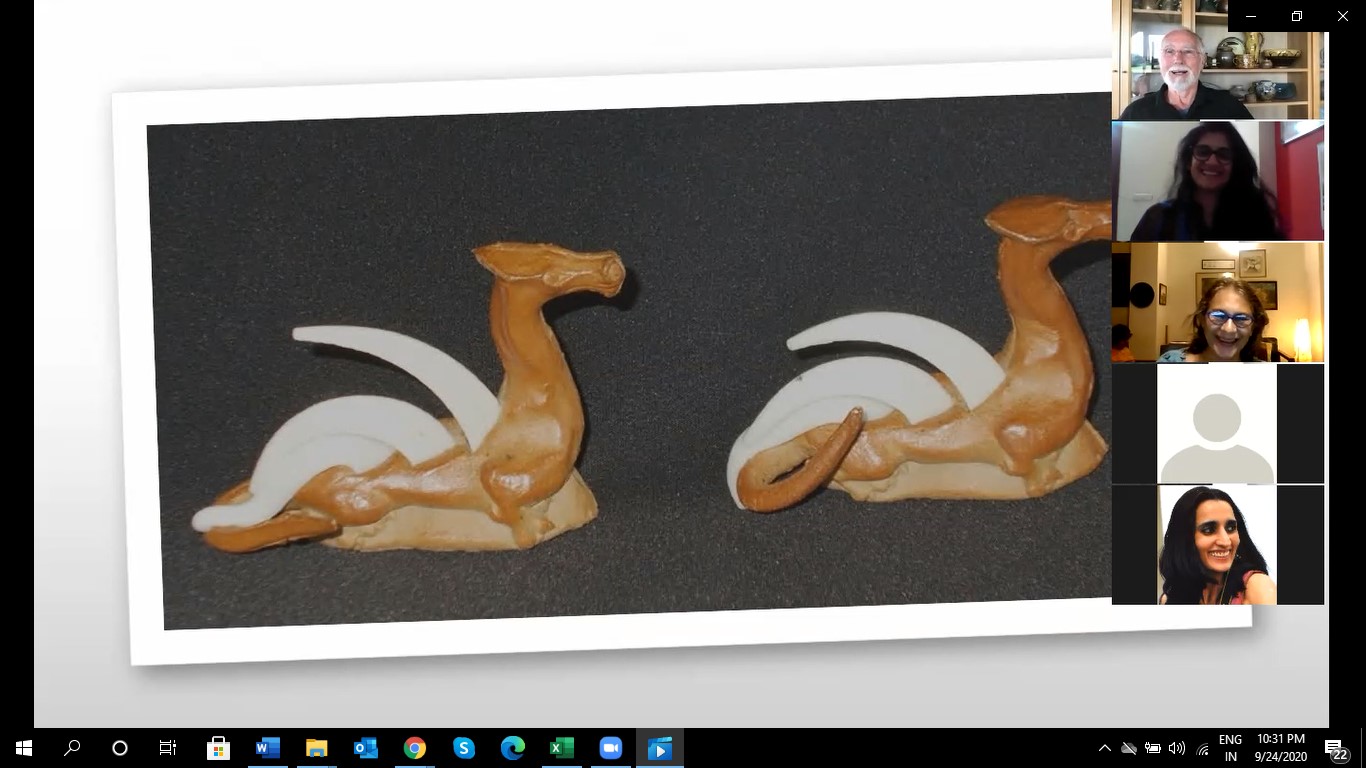Switch ENG IN input language

click(x=1230, y=748)
